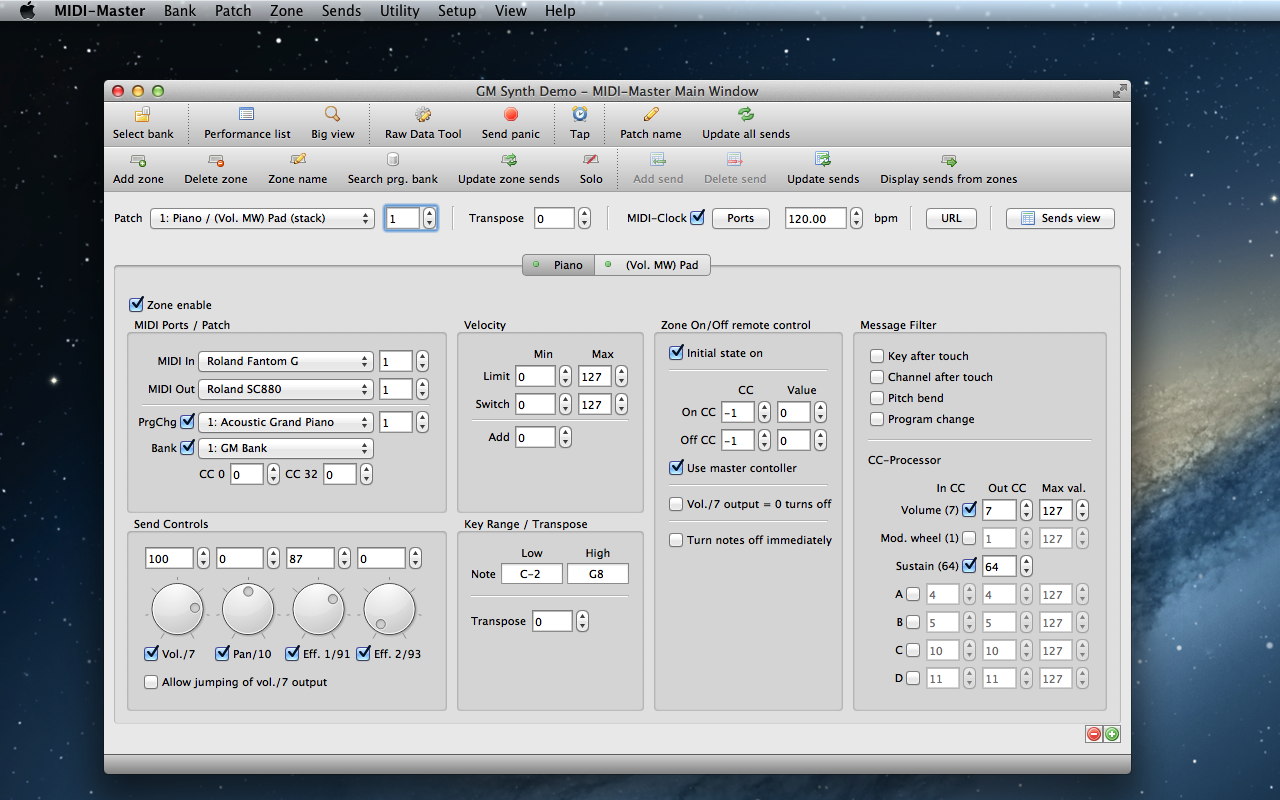
Task: Click the MIDI In channel stepper
Action: click(422, 361)
